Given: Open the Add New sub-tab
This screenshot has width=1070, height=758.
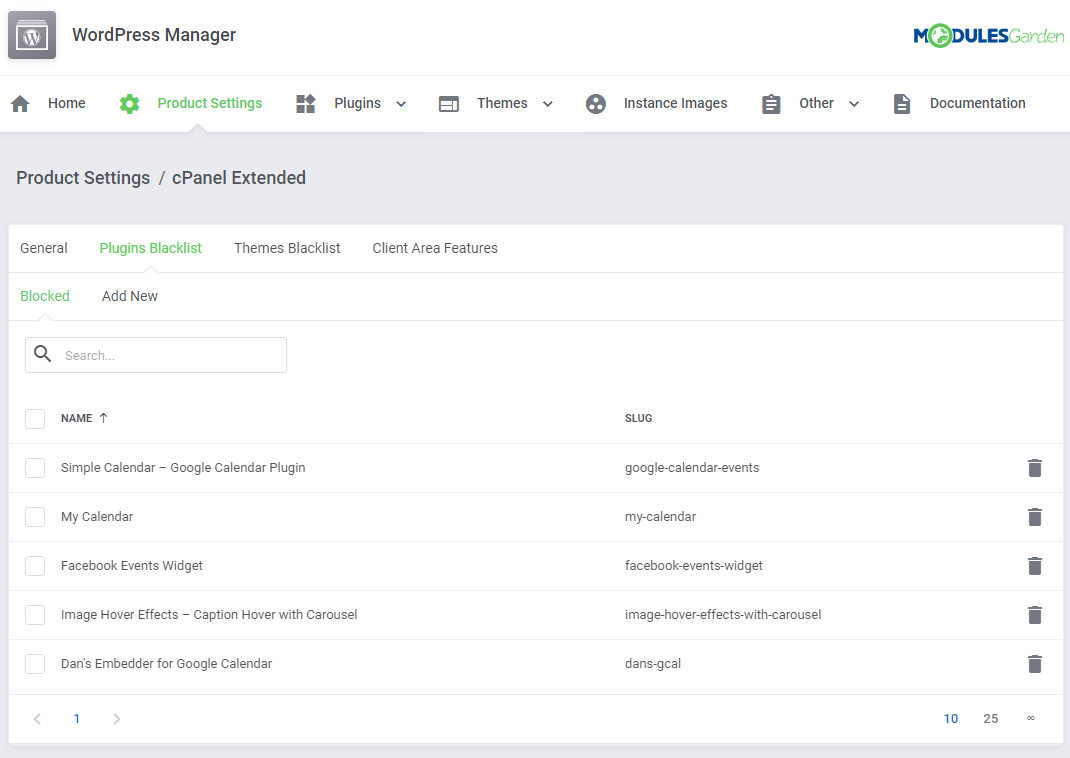Looking at the screenshot, I should (130, 296).
